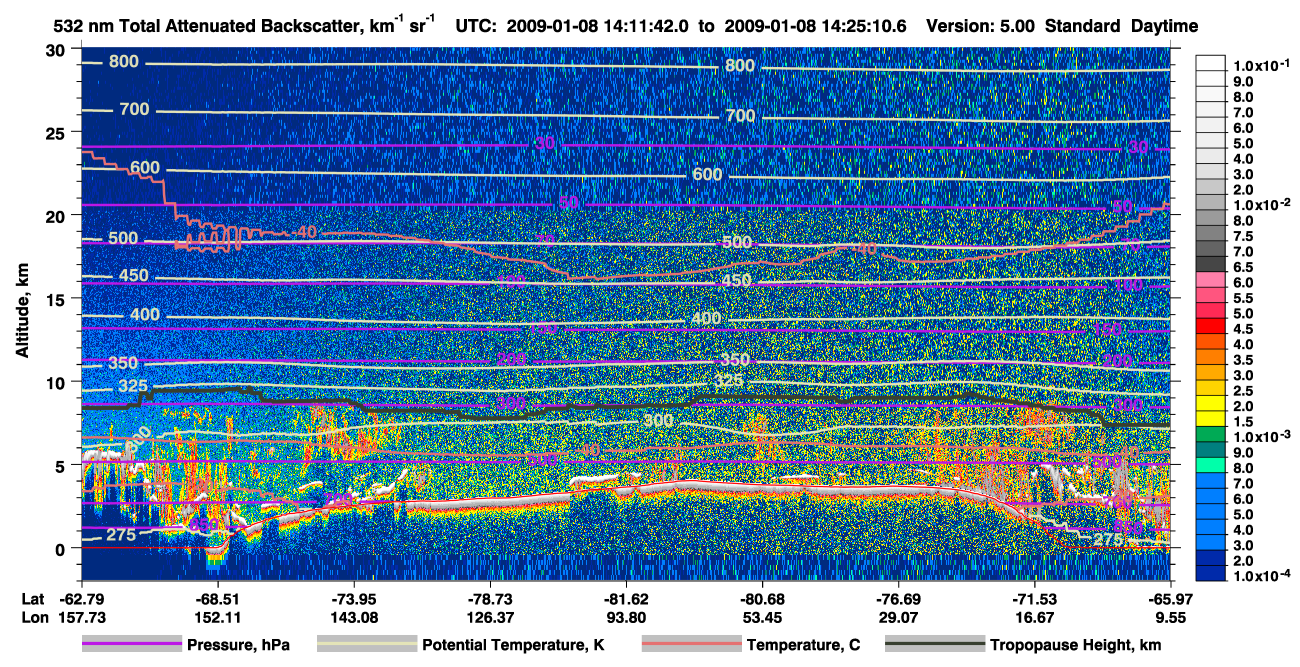Click the 'Altitude, km' axis title
1300x667 pixels.
tap(23, 312)
